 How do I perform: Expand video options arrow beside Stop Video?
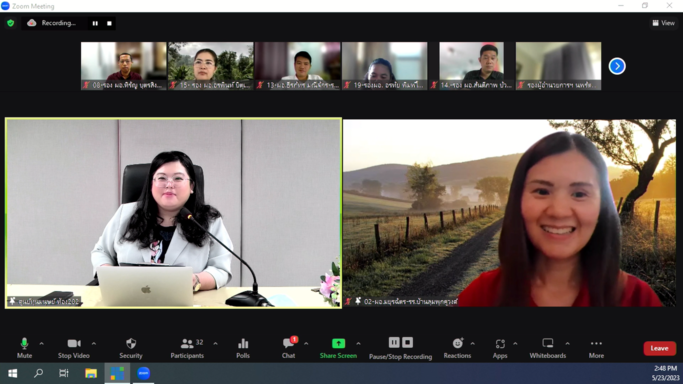click(94, 344)
